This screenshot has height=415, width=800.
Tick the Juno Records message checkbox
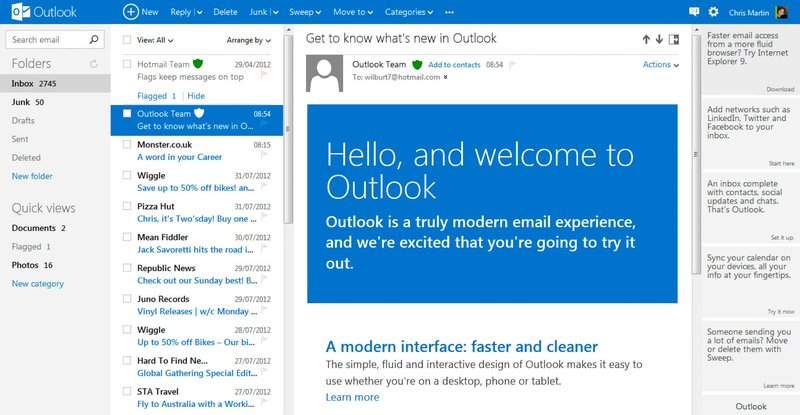pyautogui.click(x=127, y=299)
